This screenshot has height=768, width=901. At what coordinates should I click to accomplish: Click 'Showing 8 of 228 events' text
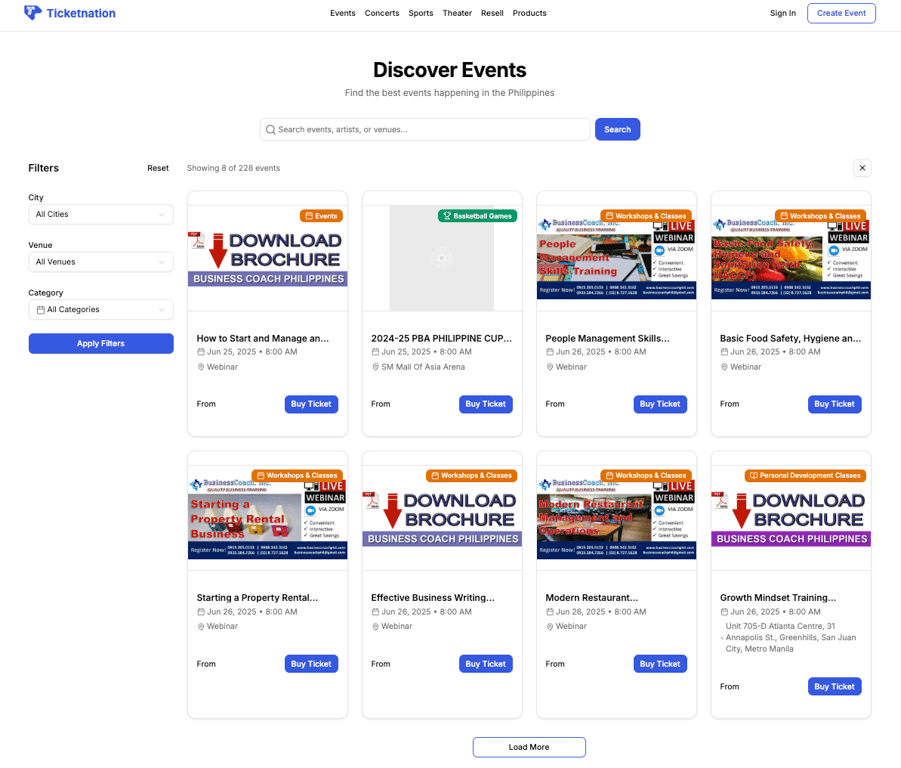point(233,168)
